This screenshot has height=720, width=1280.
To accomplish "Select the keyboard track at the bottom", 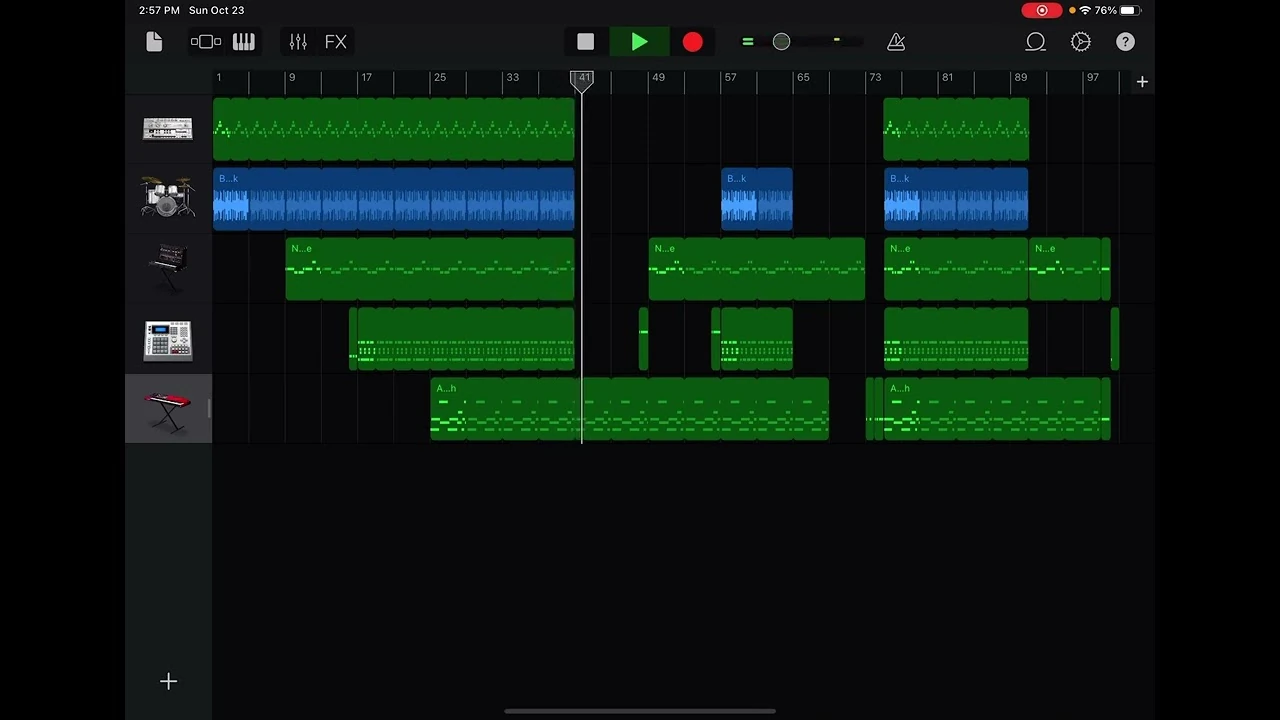I will point(167,410).
